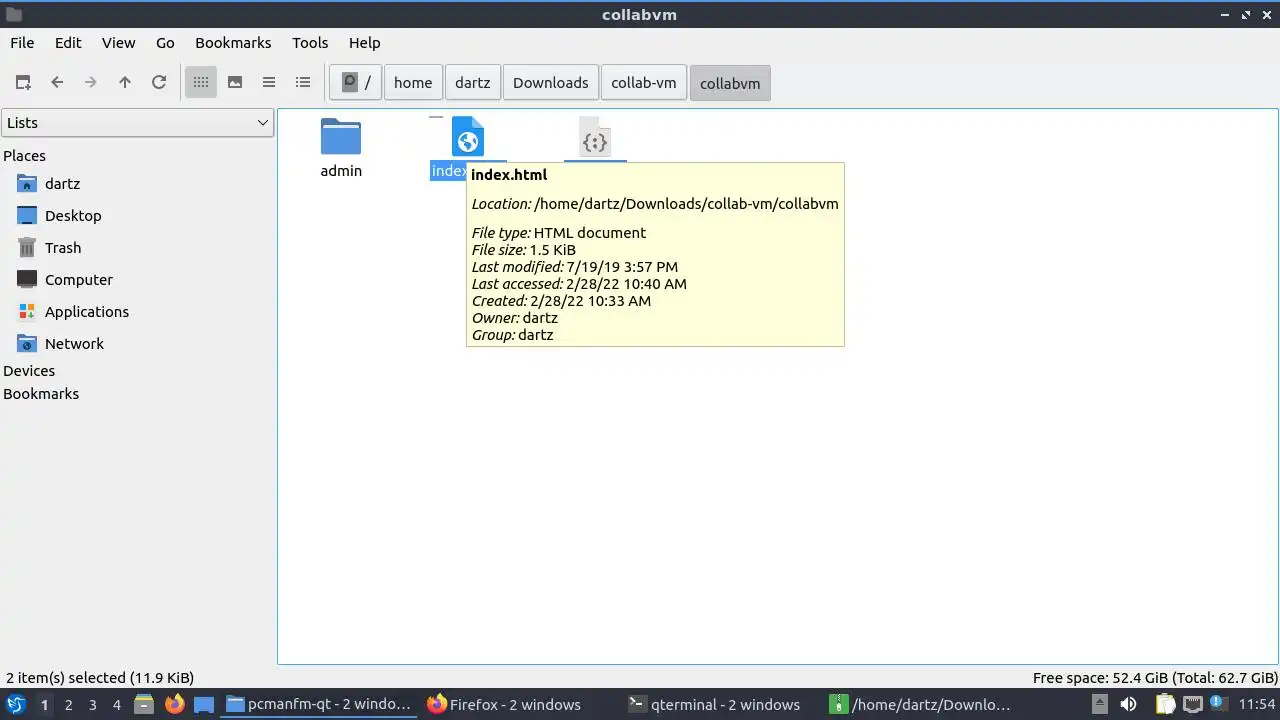Viewport: 1280px width, 720px height.
Task: Open the clipboard manager tray icon
Action: pyautogui.click(x=1163, y=704)
